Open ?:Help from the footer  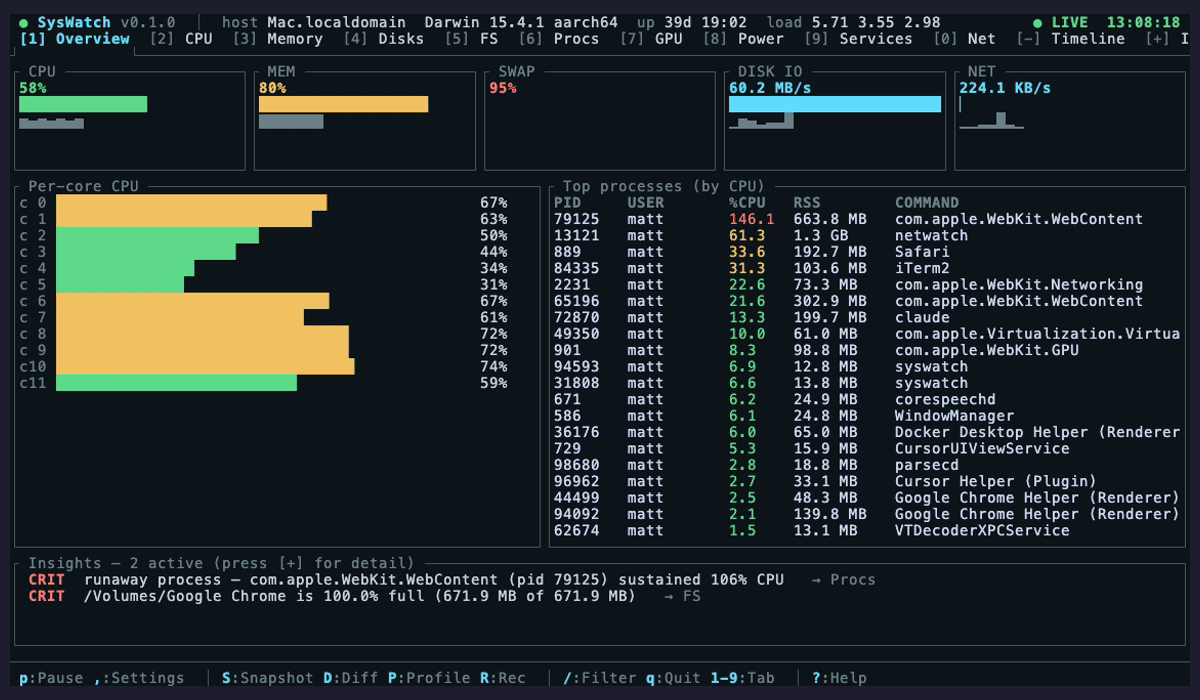pyautogui.click(x=839, y=678)
